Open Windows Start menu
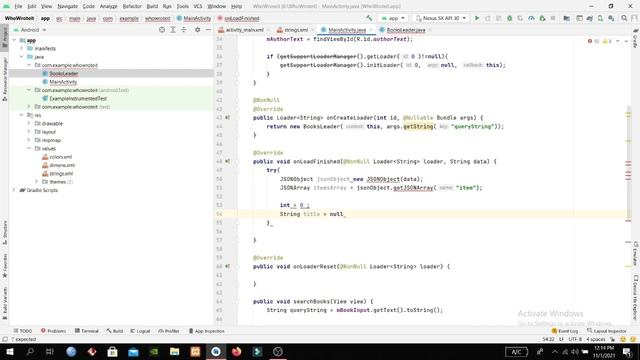 [x=9, y=351]
